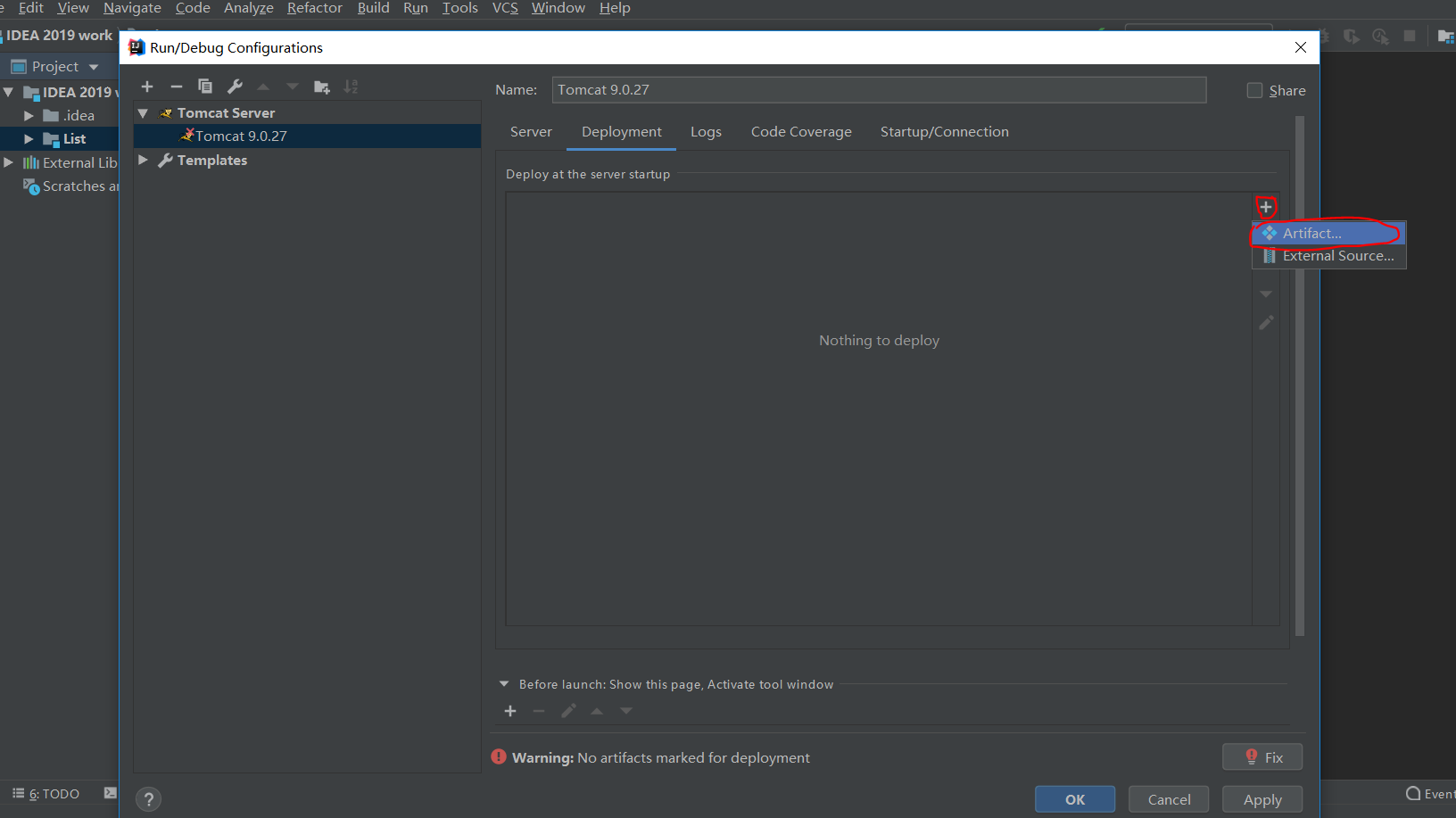
Task: Add before launch task plus icon
Action: pyautogui.click(x=510, y=711)
